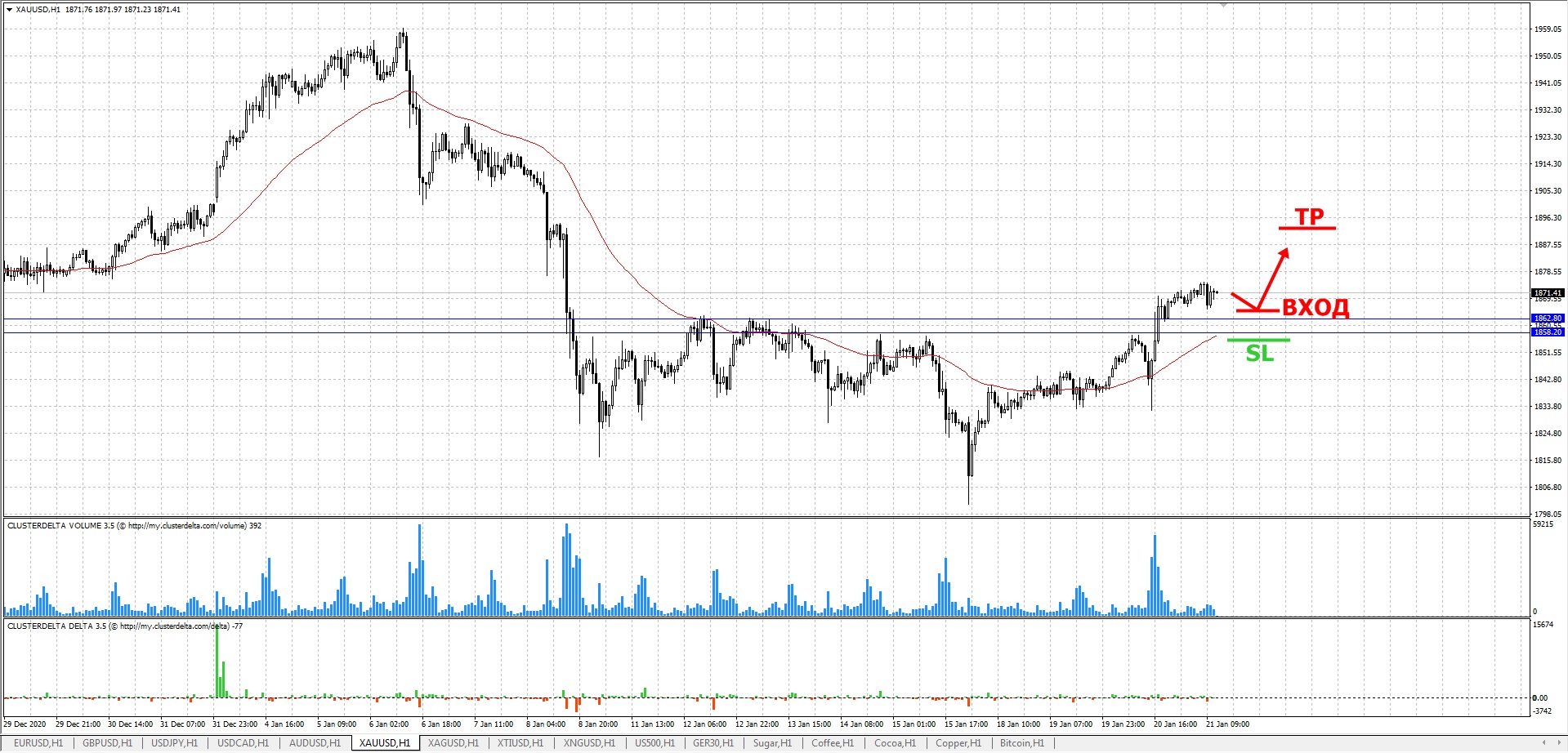The image size is (1568, 753).
Task: Switch to the XAGUSD,H1 chart tab
Action: click(453, 743)
